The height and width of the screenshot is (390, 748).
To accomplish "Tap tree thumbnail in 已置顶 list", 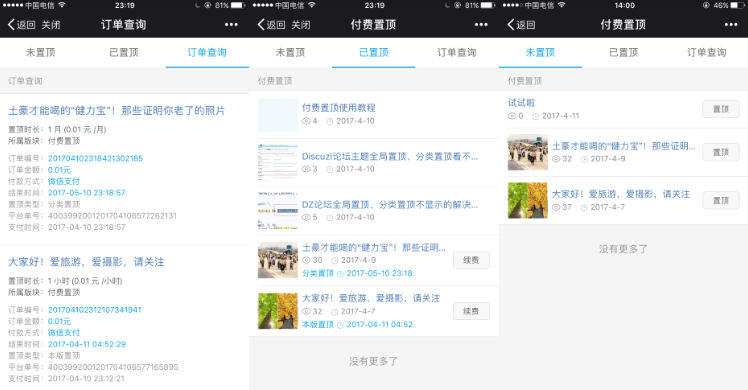I will [278, 311].
